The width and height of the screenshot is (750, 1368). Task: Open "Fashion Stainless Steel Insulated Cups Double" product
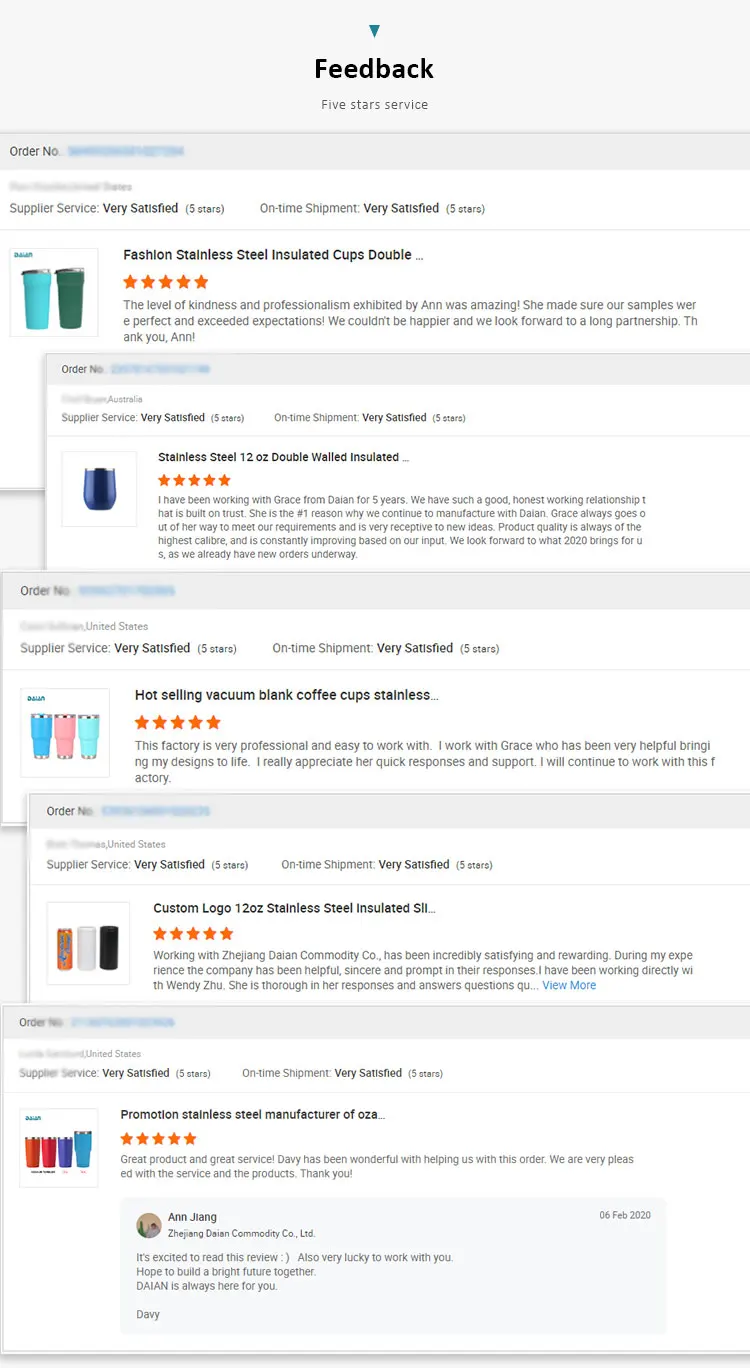[x=273, y=255]
